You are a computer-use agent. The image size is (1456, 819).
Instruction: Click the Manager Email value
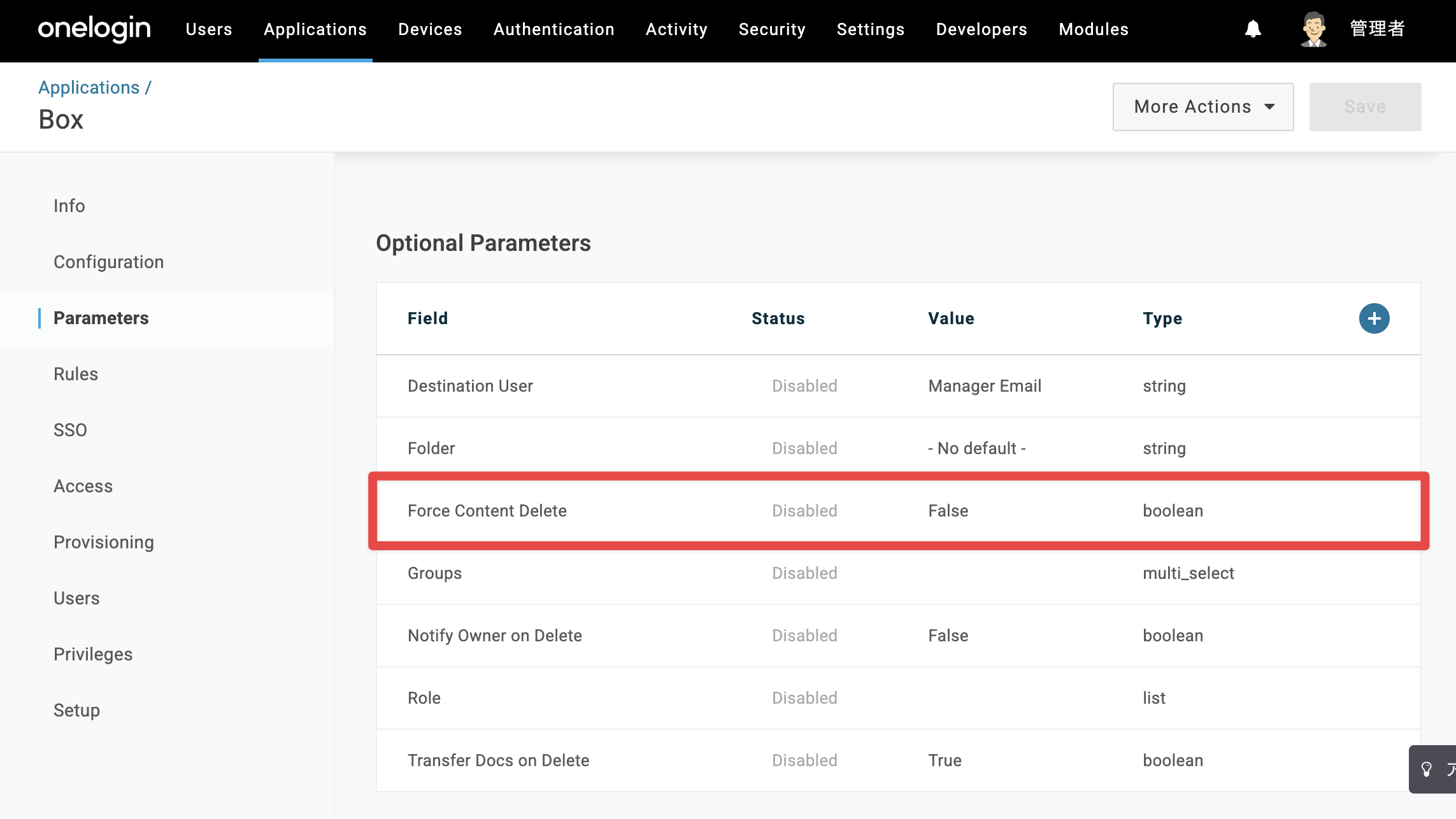coord(985,386)
